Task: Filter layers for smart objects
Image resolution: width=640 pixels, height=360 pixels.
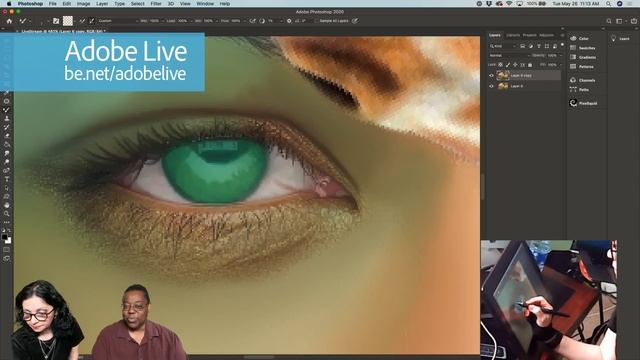Action: [x=555, y=46]
